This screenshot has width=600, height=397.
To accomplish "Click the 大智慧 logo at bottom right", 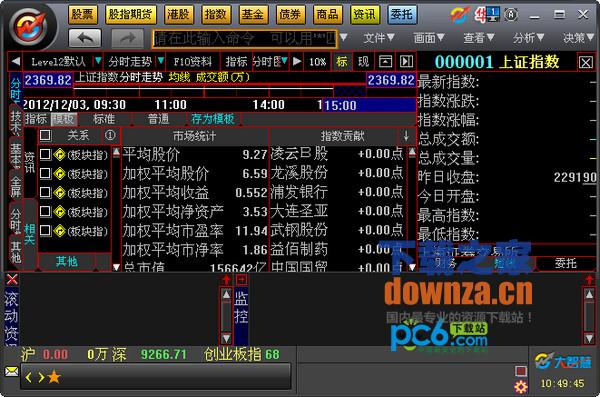I will (x=563, y=361).
